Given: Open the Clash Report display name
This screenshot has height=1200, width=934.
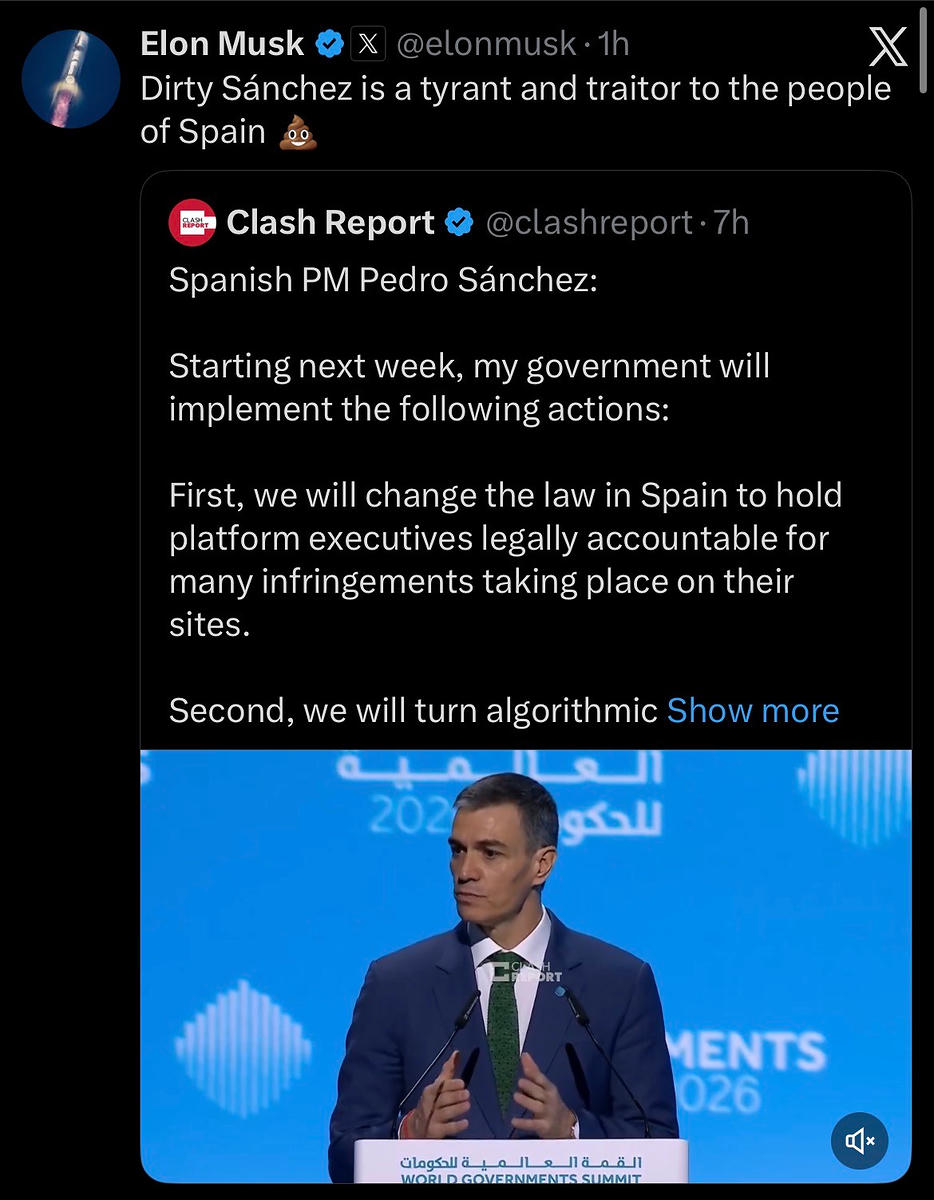Looking at the screenshot, I should [x=330, y=222].
